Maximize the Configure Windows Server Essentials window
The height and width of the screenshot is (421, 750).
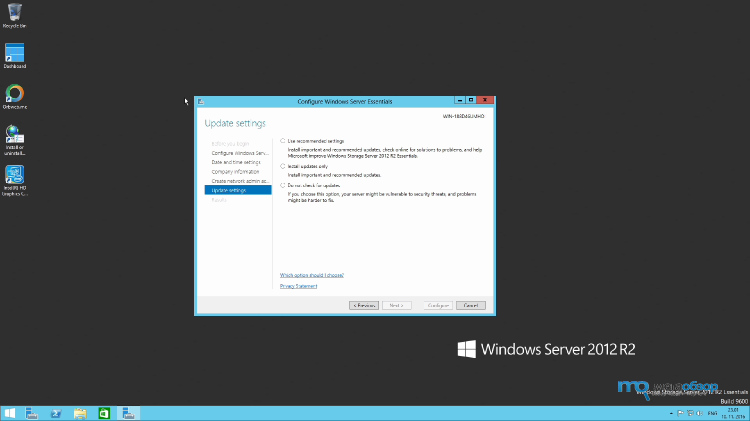(x=471, y=100)
